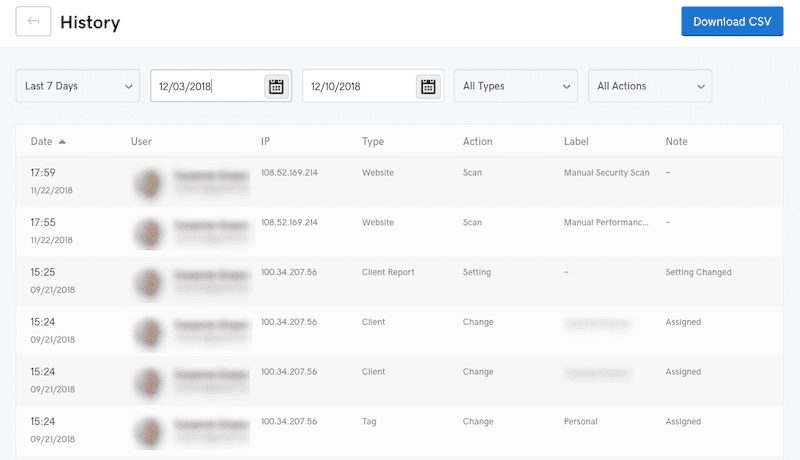Expand the All Types filter
The image size is (800, 460).
click(516, 86)
